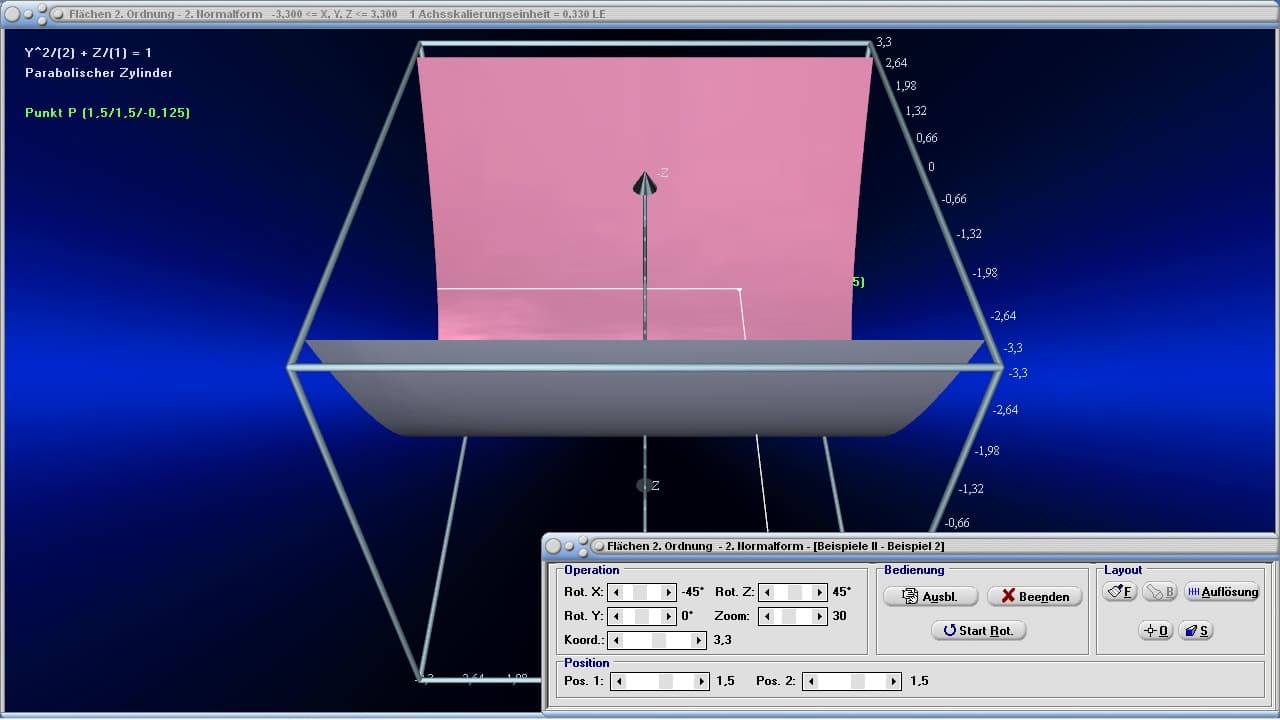Click the Rot. Y value '0°'

tap(687, 616)
